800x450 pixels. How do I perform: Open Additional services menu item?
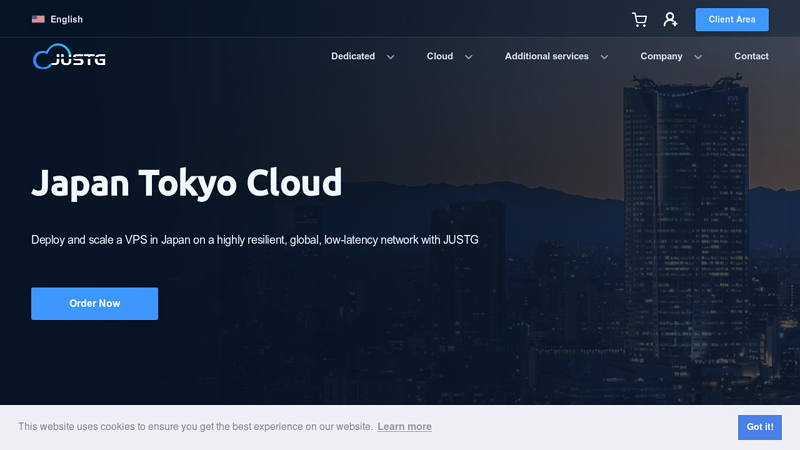(x=546, y=56)
